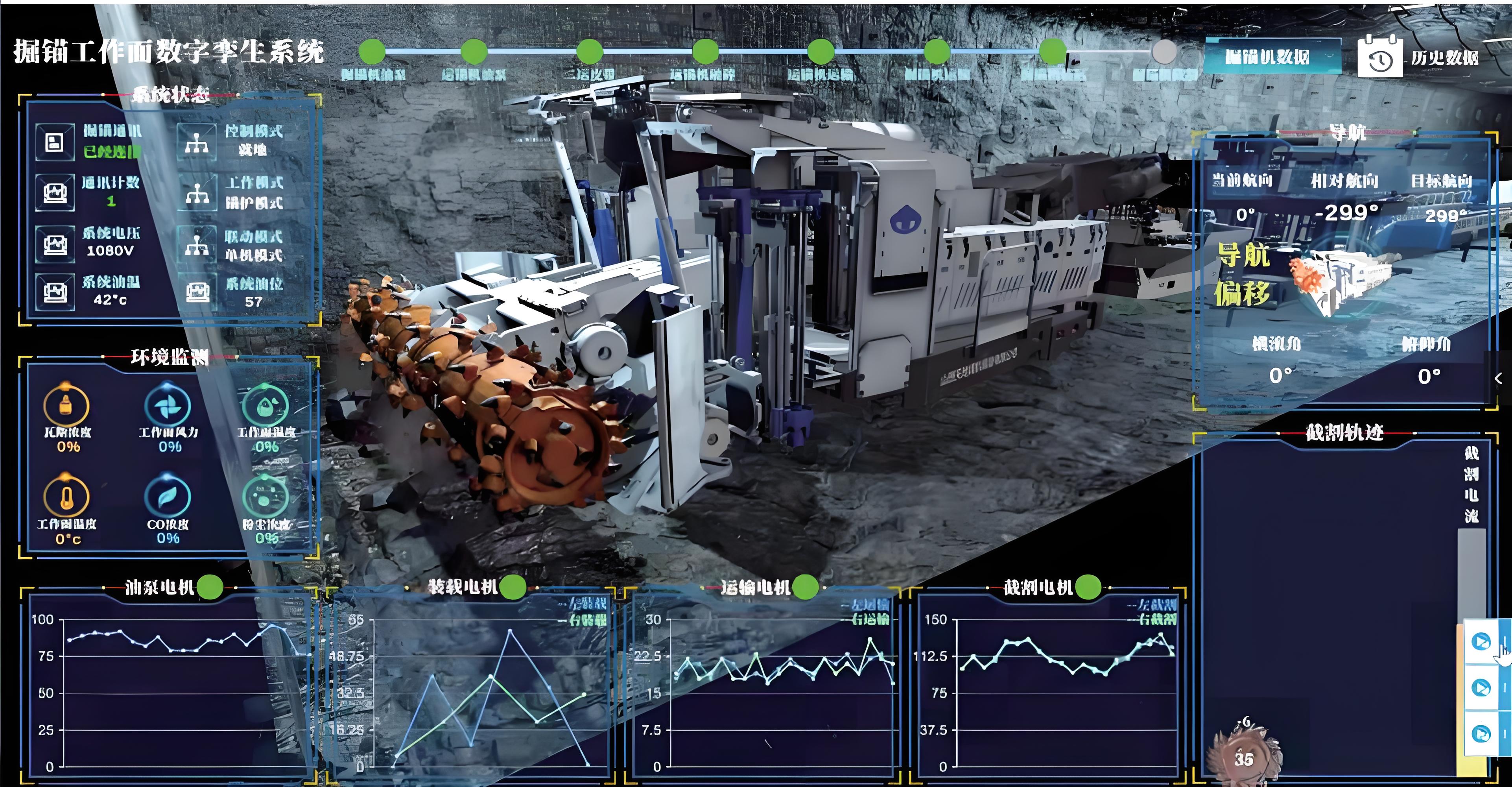Click the bottom play icon in side panel
This screenshot has height=787, width=1512.
click(x=1481, y=734)
